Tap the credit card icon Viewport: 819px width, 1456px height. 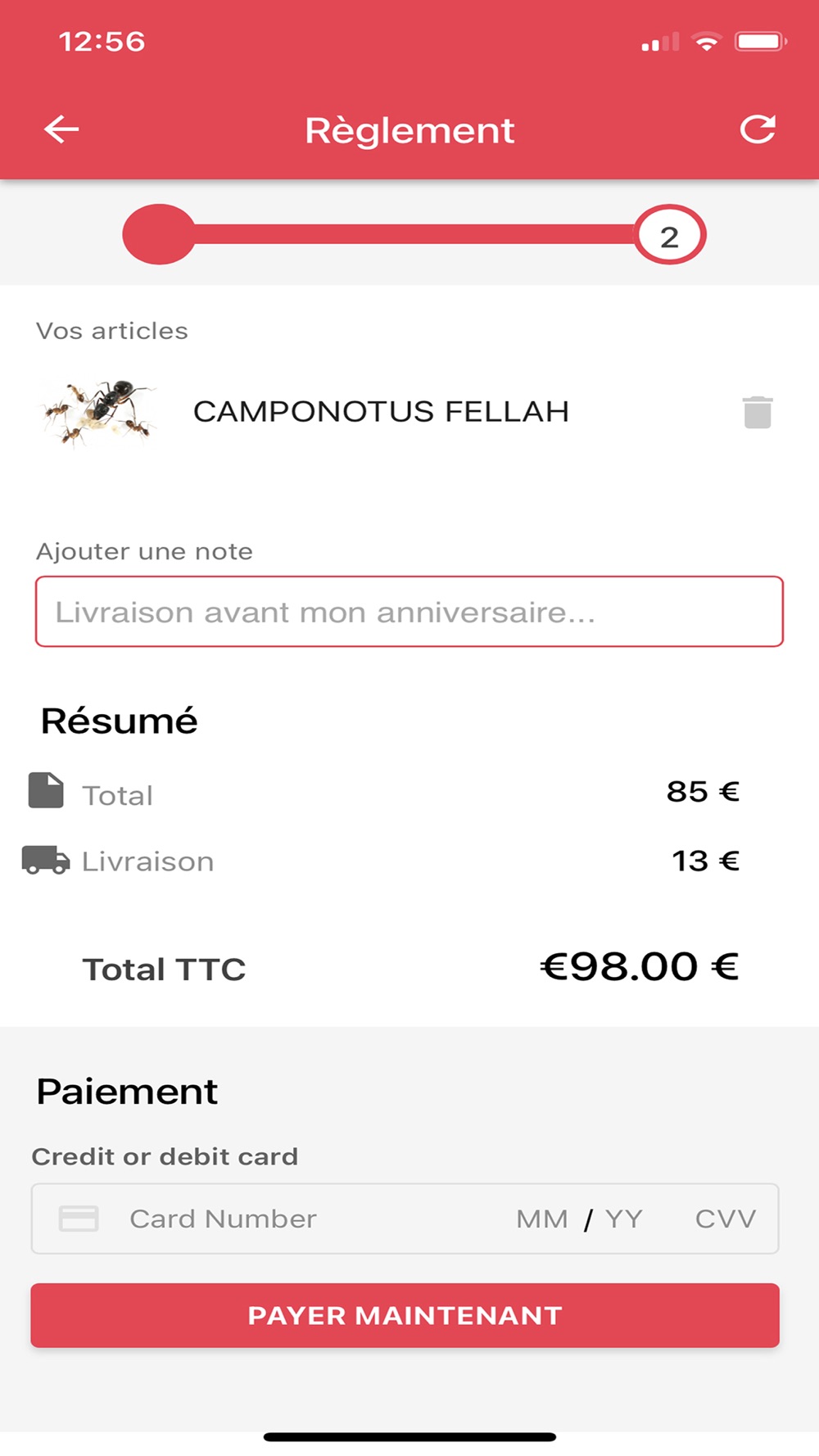tap(79, 1219)
